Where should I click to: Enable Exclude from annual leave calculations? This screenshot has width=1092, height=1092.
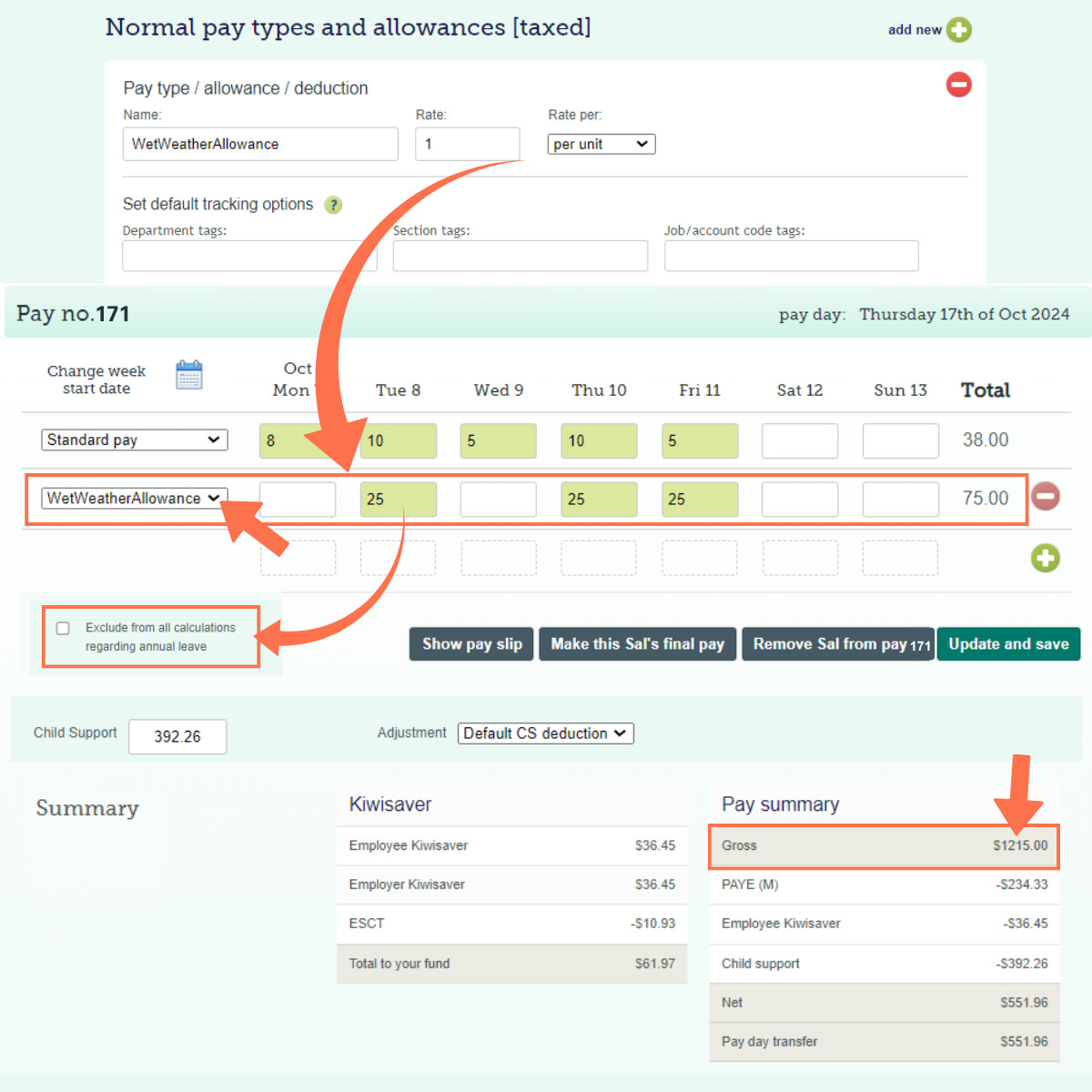[x=63, y=628]
